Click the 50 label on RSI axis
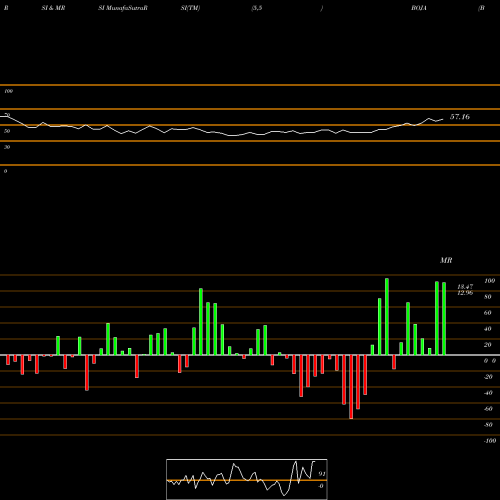The height and width of the screenshot is (500, 500). (7, 131)
